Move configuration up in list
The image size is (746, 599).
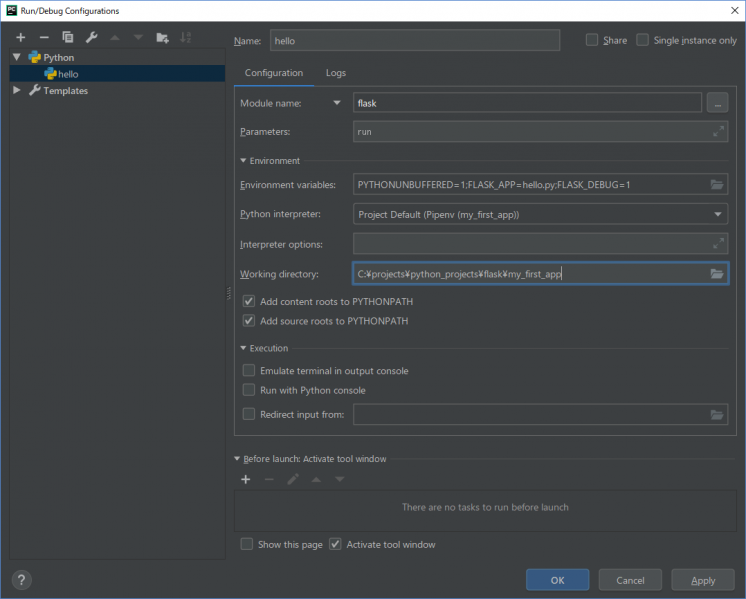(x=115, y=37)
